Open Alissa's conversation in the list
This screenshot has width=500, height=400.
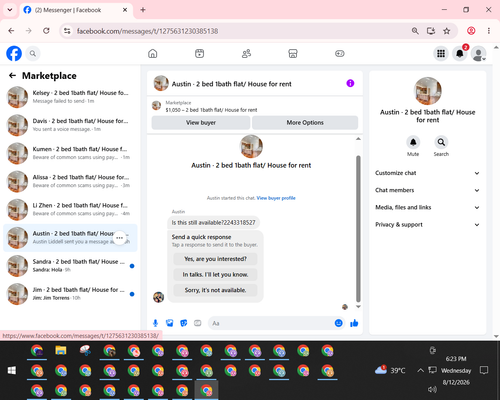70,181
